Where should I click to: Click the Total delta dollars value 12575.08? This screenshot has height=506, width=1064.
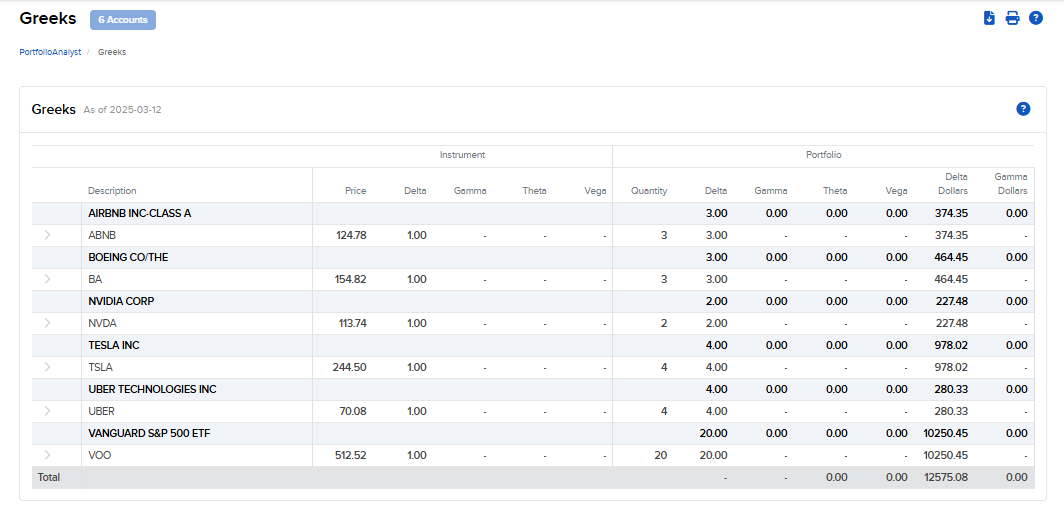click(x=946, y=477)
